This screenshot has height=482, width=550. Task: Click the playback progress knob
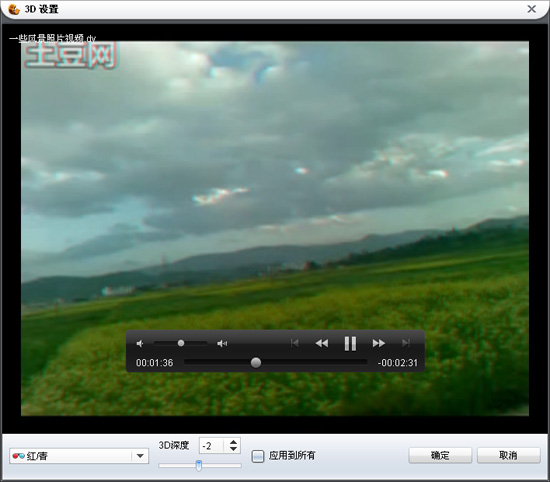click(256, 362)
